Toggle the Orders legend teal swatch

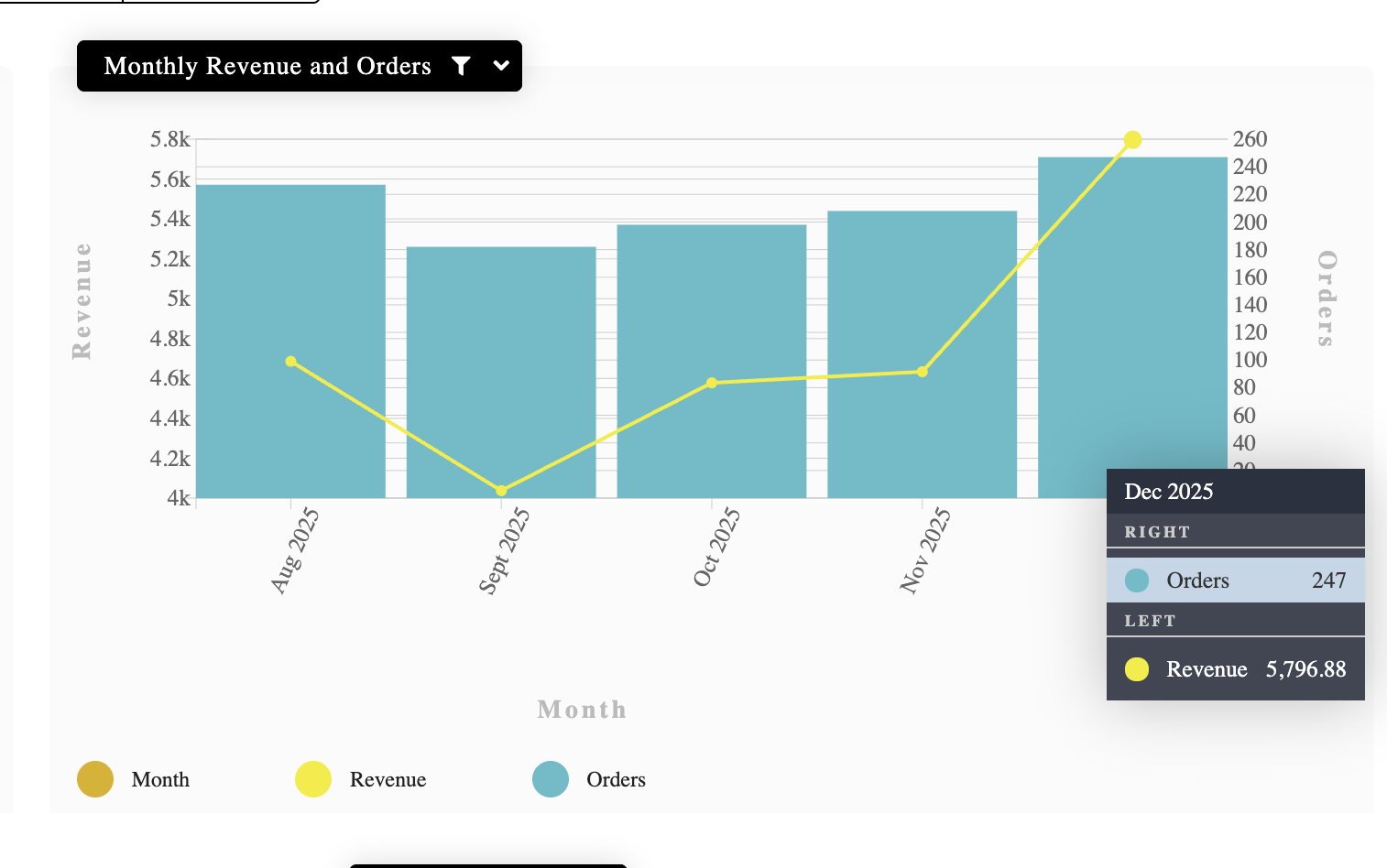[551, 779]
